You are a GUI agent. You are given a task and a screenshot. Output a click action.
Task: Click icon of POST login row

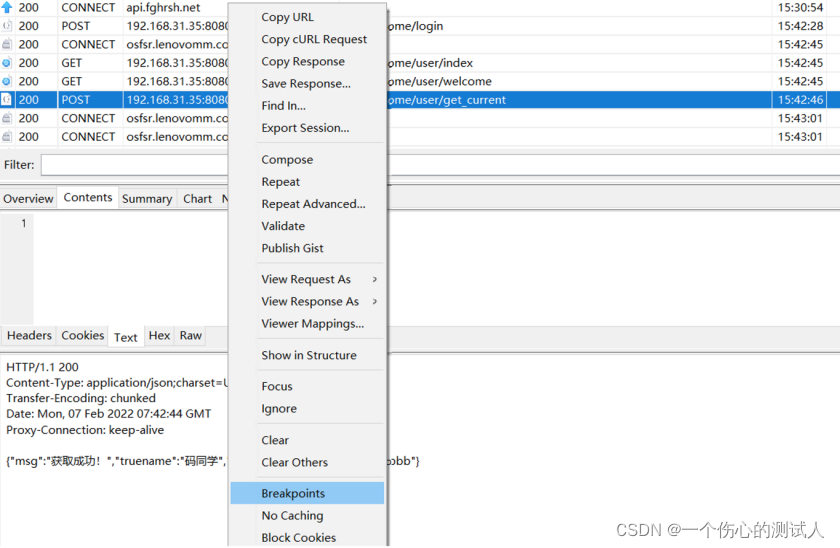[6, 26]
